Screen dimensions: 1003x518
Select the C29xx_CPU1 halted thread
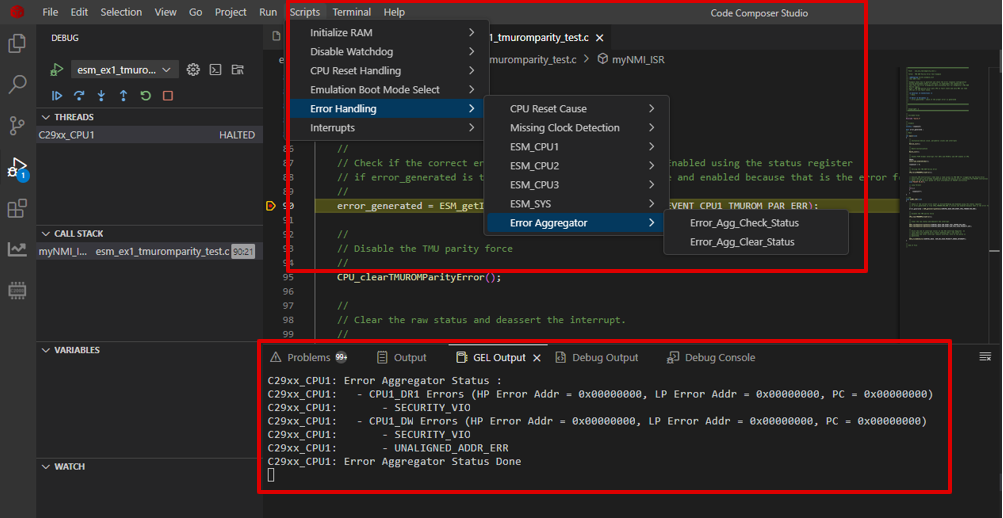(x=67, y=135)
